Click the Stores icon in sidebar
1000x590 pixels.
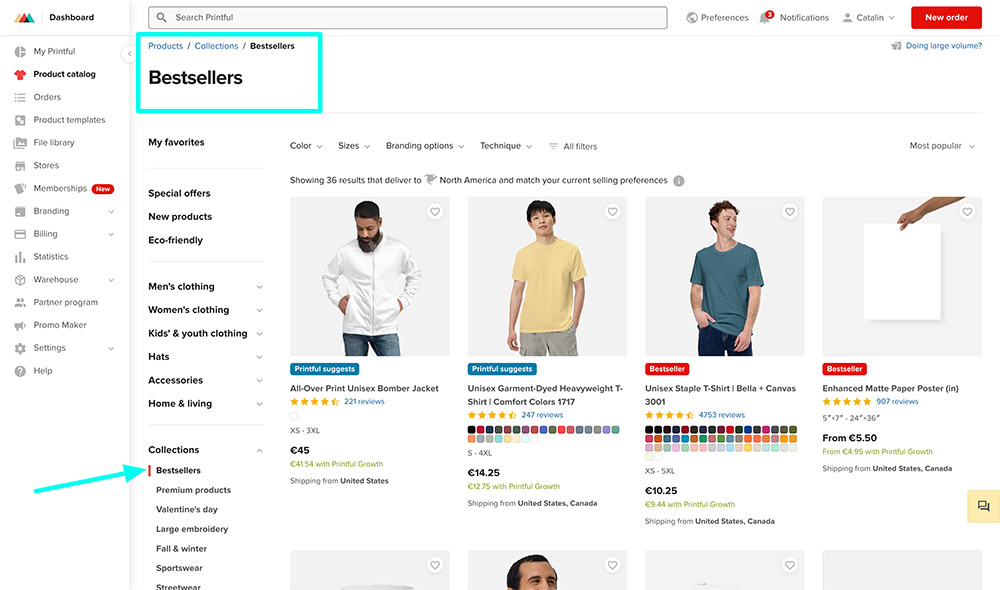[20, 165]
